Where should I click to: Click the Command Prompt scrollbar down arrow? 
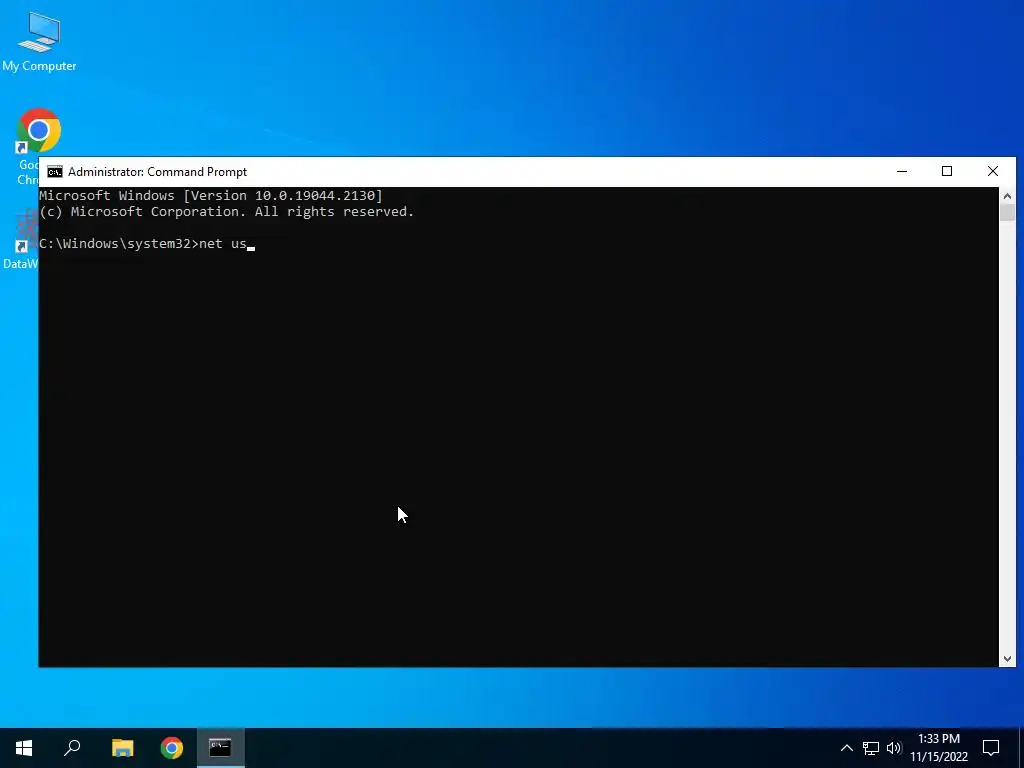[x=1007, y=659]
